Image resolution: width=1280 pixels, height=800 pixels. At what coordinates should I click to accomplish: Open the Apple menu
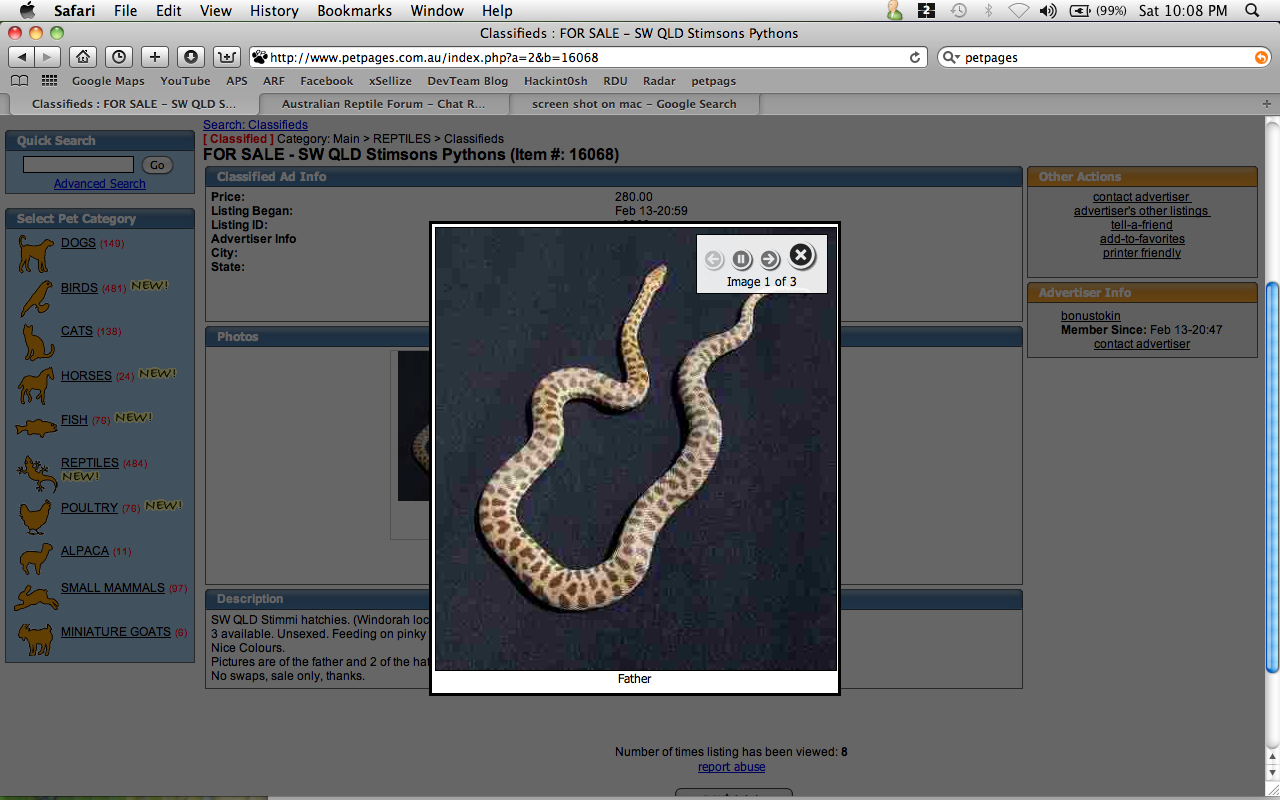coord(27,10)
